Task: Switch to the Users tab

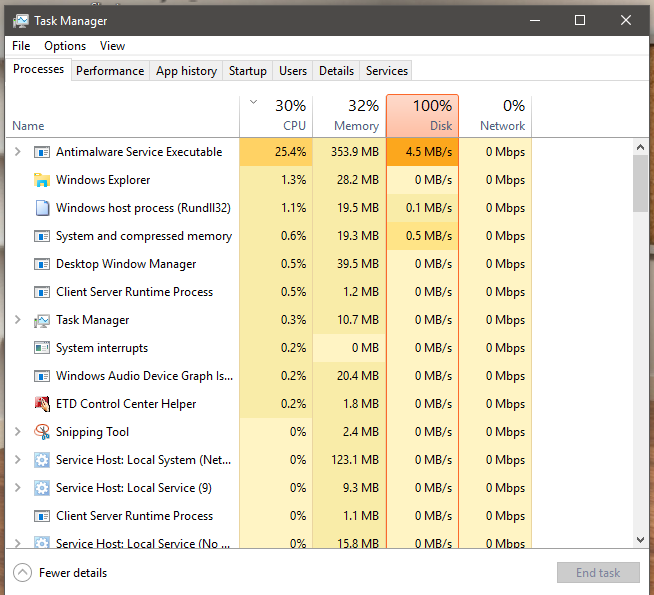Action: click(x=293, y=71)
